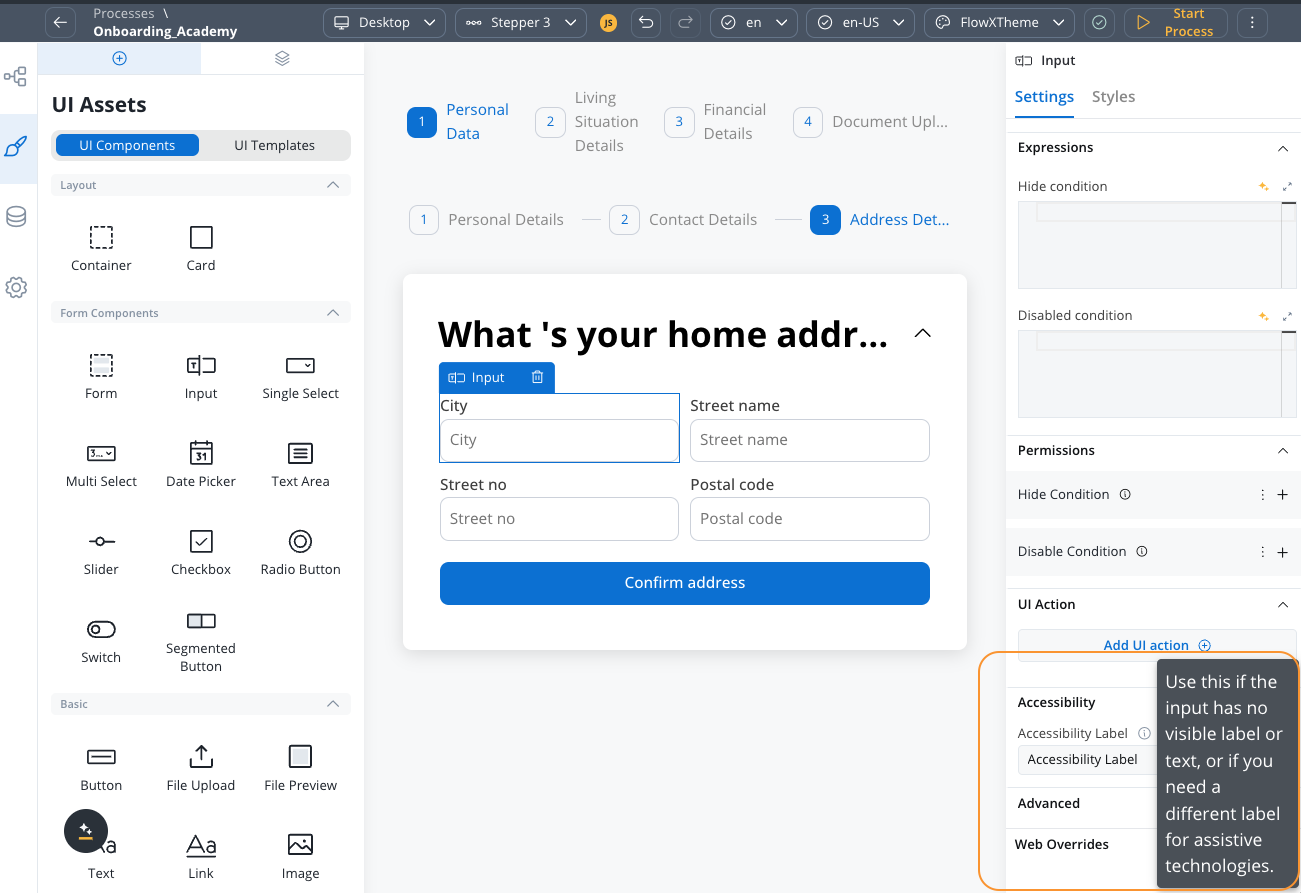Open the Desktop device dropdown
This screenshot has height=893, width=1301.
pyautogui.click(x=385, y=22)
